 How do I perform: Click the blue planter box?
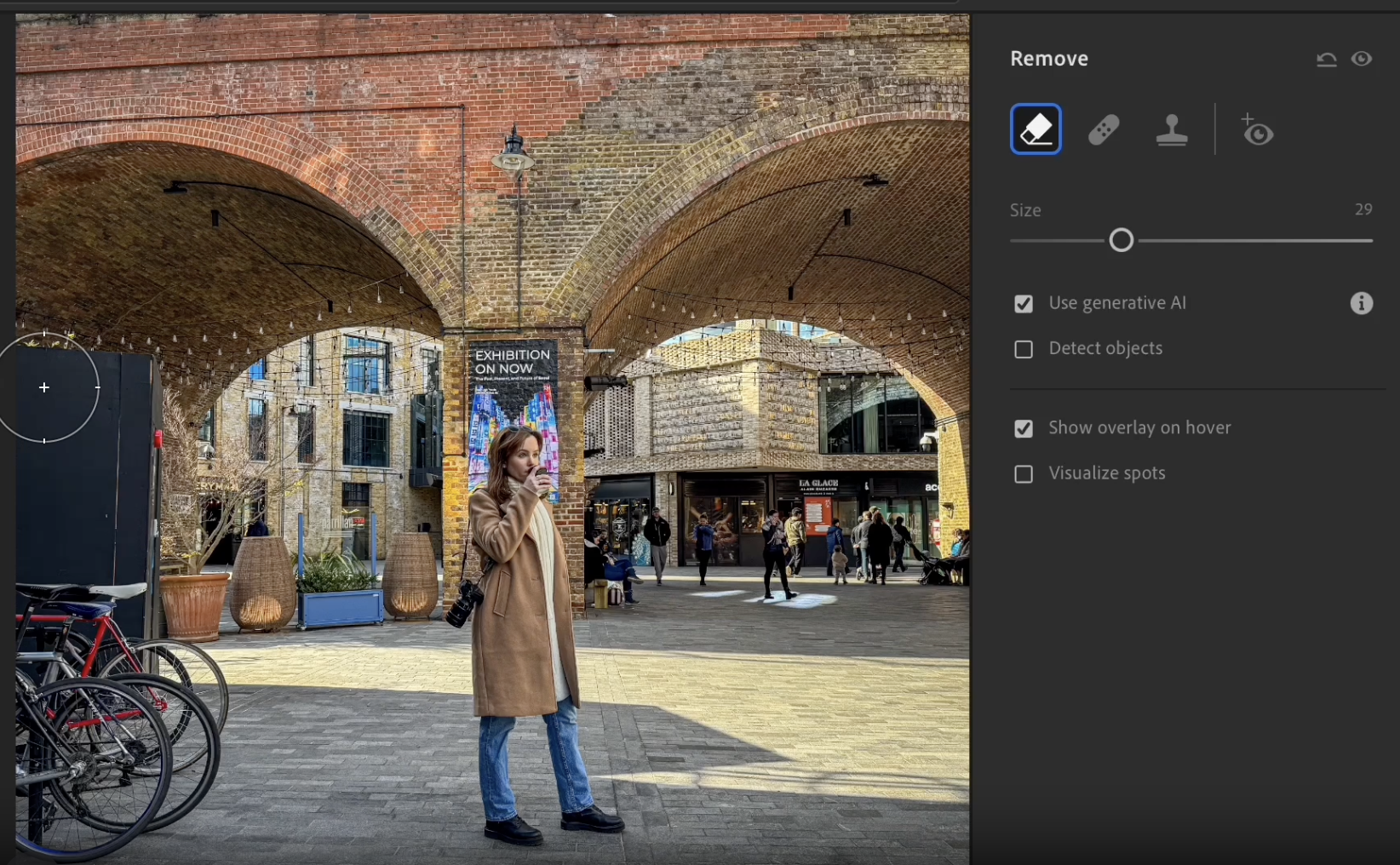coord(341,607)
